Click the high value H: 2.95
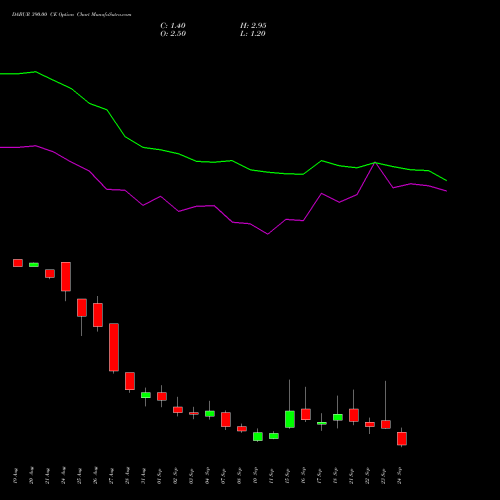Screen dimensions: 500x500 point(253,26)
